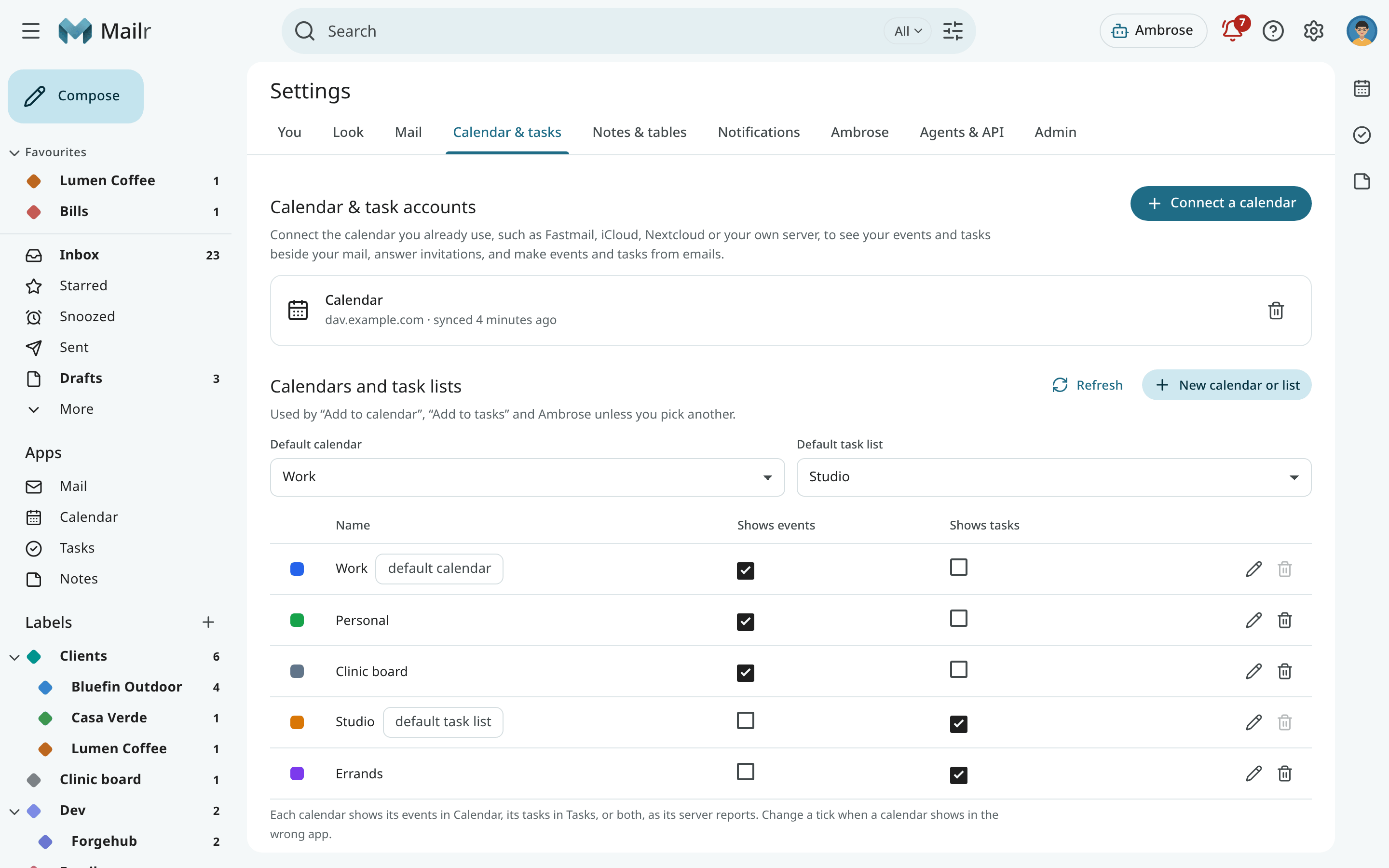Add a new label with plus icon
Screen dimensions: 1389x868
click(x=208, y=622)
